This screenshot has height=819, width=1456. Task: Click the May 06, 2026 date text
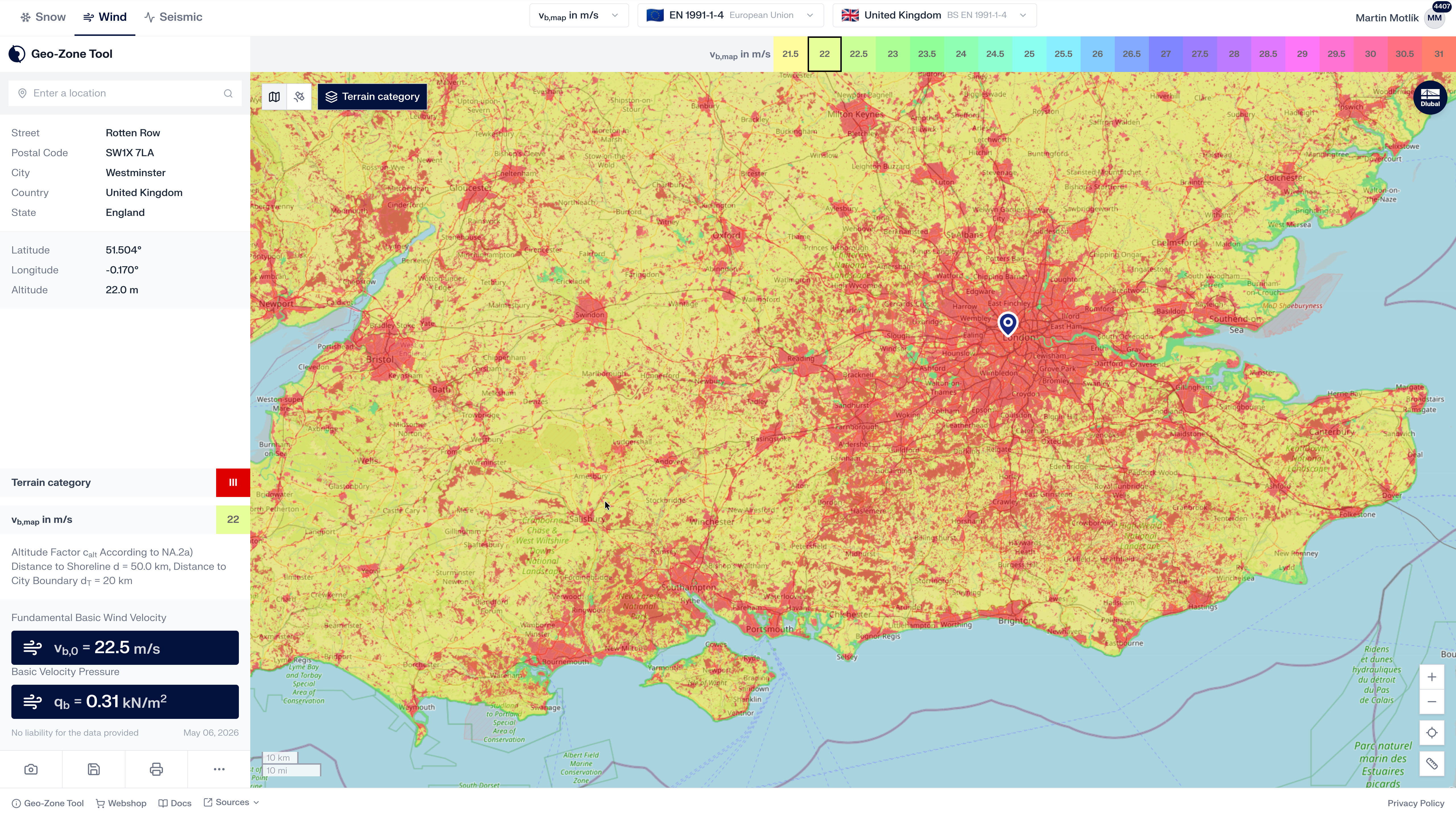tap(211, 733)
